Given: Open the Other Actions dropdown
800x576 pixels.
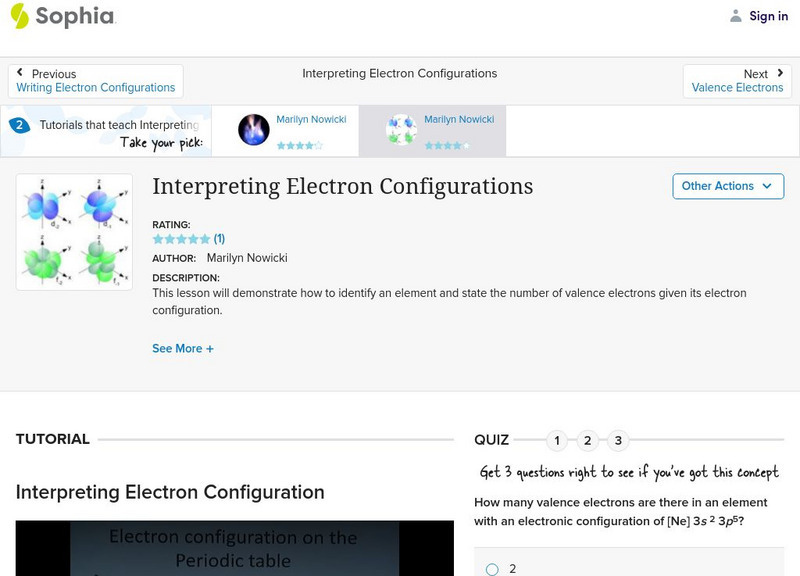Looking at the screenshot, I should pos(727,186).
